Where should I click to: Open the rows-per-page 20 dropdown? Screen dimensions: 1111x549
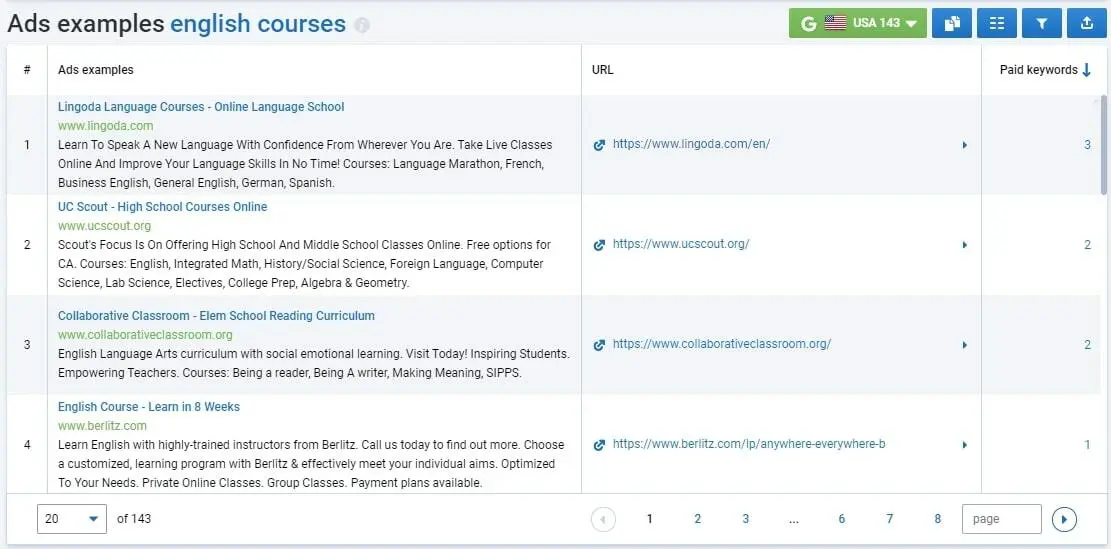tap(72, 519)
